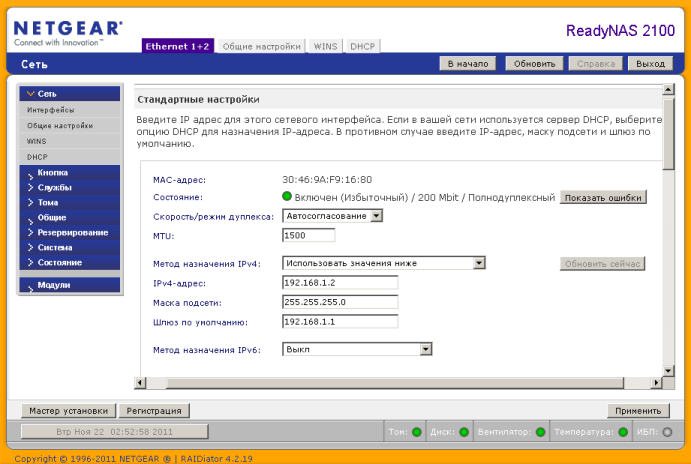Click the NETGEAR logo
691x464 pixels.
click(68, 33)
